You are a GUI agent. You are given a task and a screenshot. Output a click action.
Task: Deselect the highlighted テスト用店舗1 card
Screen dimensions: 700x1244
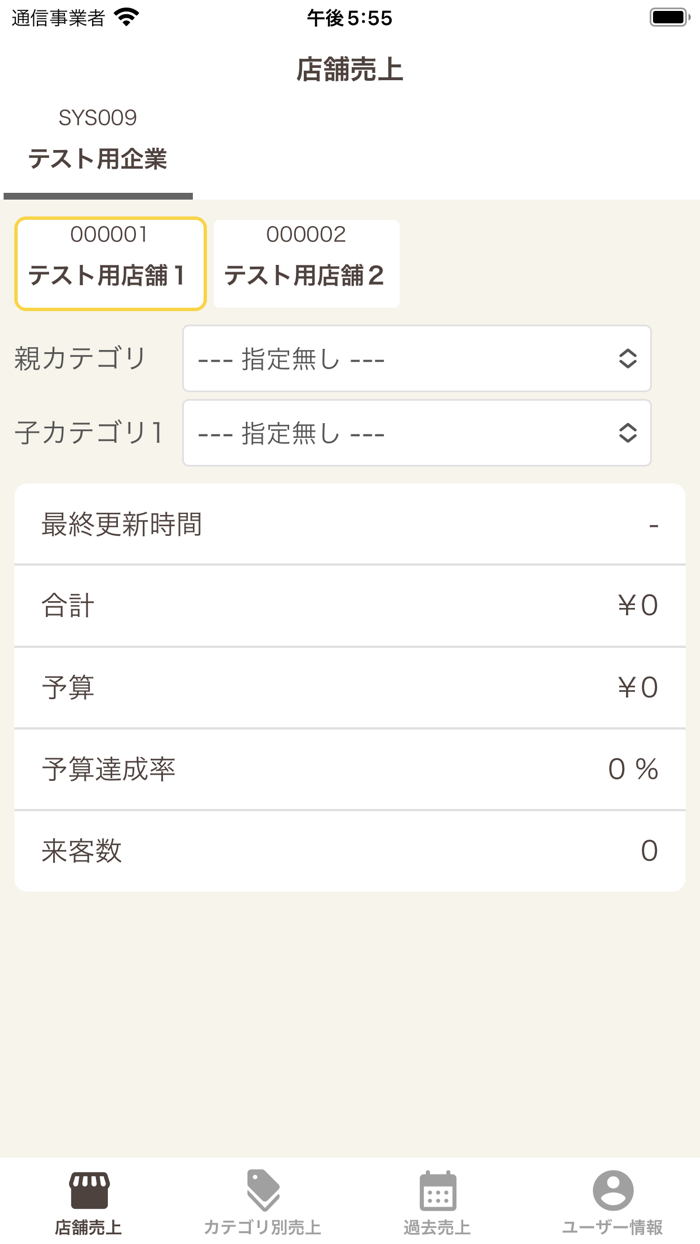click(110, 263)
